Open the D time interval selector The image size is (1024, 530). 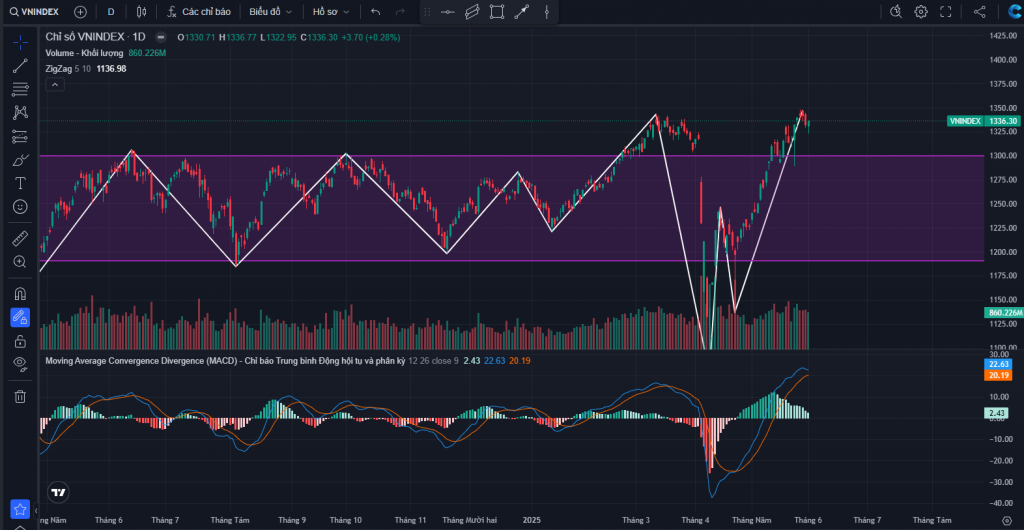(110, 12)
